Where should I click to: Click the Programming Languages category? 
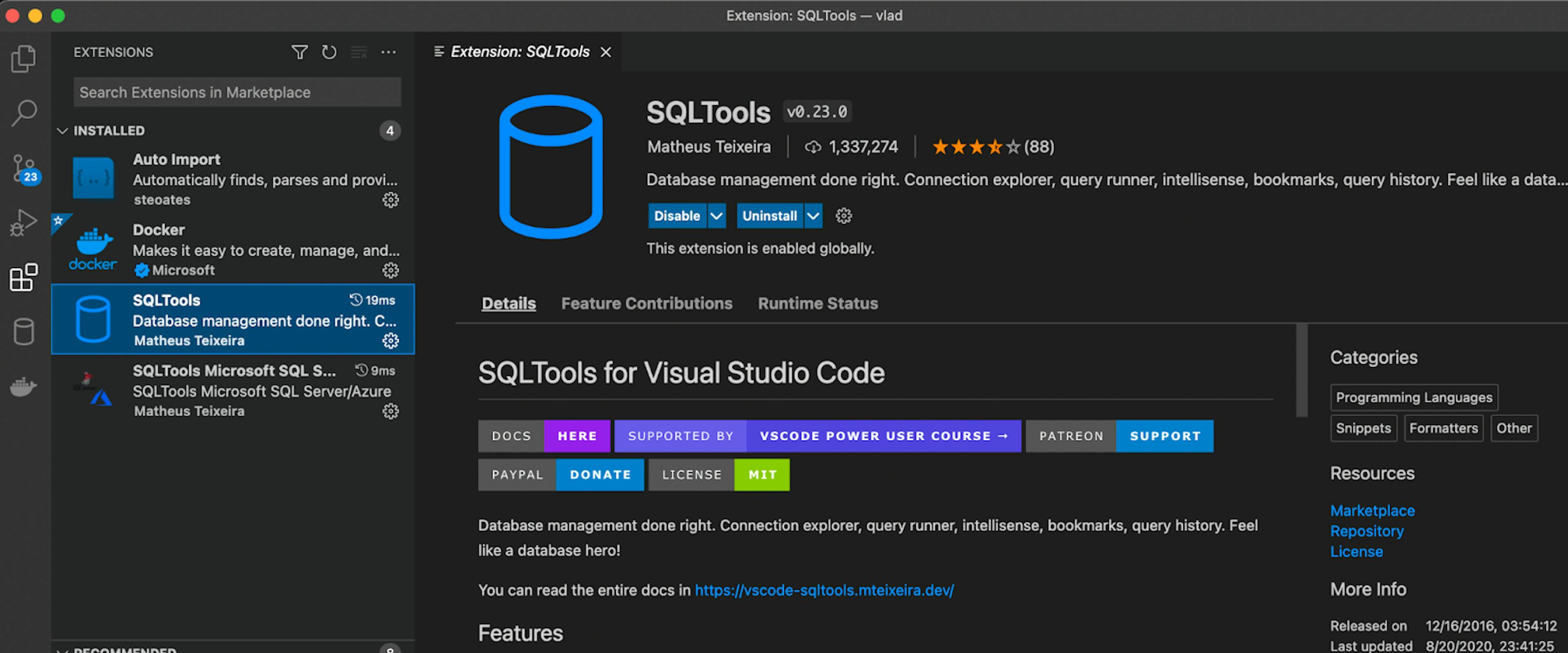[x=1413, y=397]
